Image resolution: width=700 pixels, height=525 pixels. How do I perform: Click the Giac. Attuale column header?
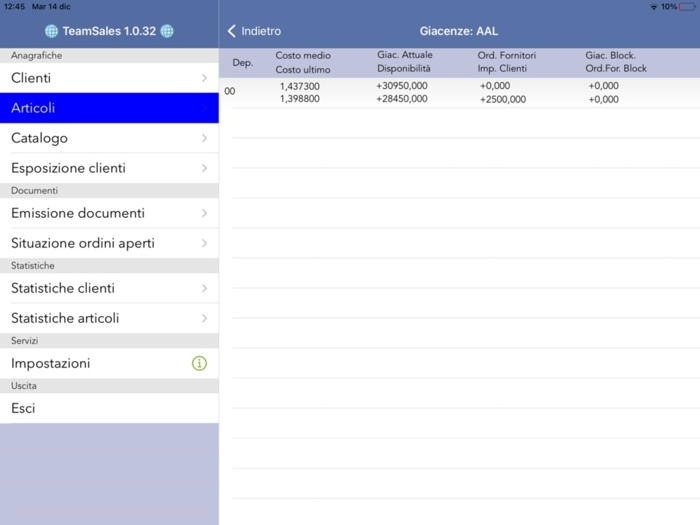tap(405, 54)
